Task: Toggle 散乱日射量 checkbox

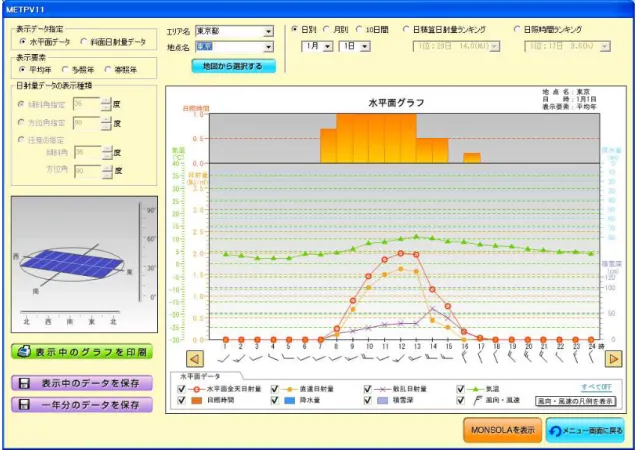Action: 368,389
